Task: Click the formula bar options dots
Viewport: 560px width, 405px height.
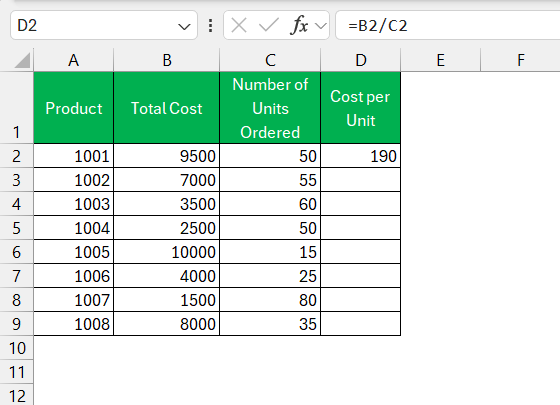Action: click(211, 26)
